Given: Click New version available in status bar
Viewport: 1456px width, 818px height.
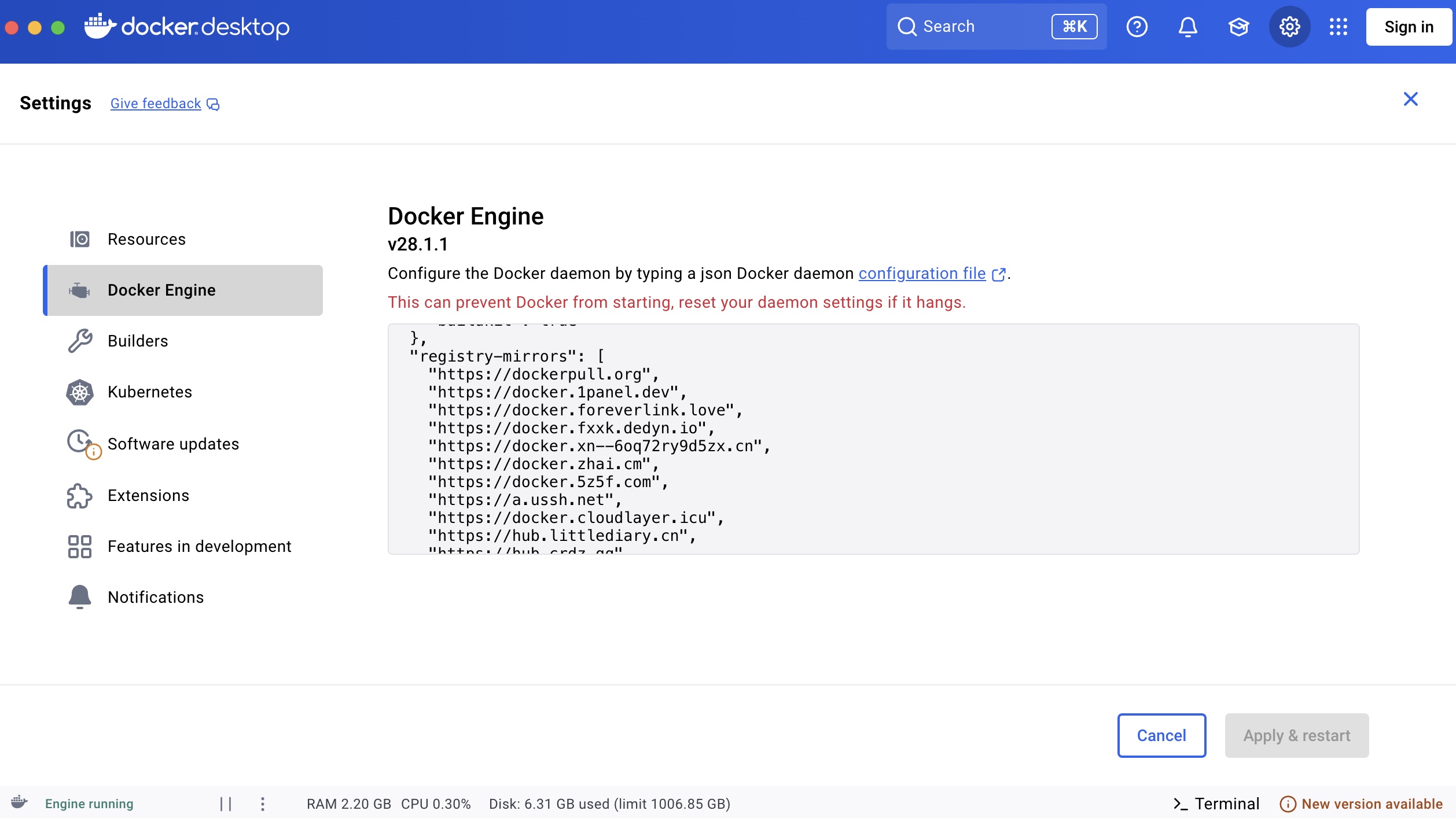Looking at the screenshot, I should (1370, 803).
